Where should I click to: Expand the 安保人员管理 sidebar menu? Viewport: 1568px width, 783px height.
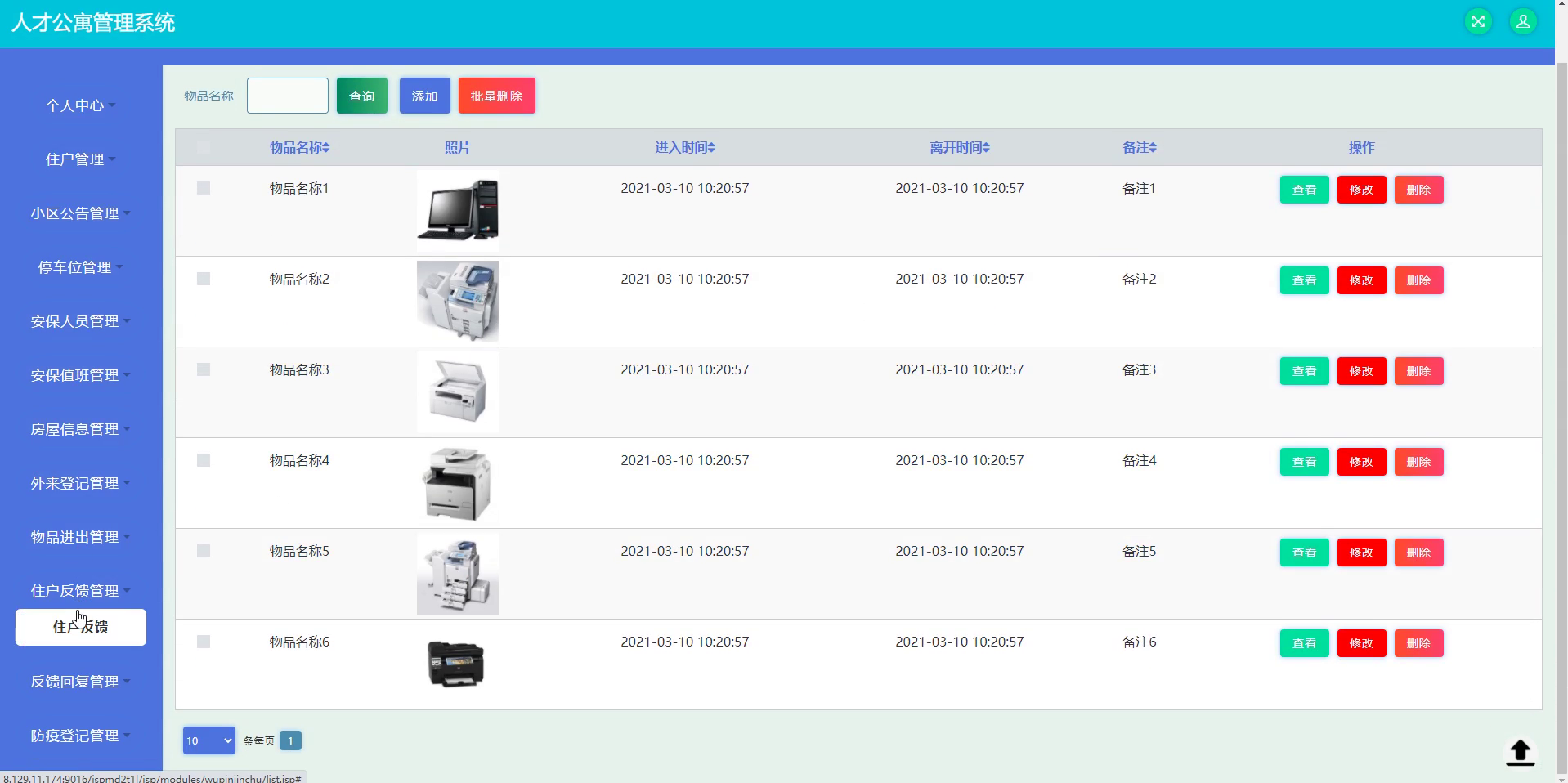pyautogui.click(x=81, y=321)
